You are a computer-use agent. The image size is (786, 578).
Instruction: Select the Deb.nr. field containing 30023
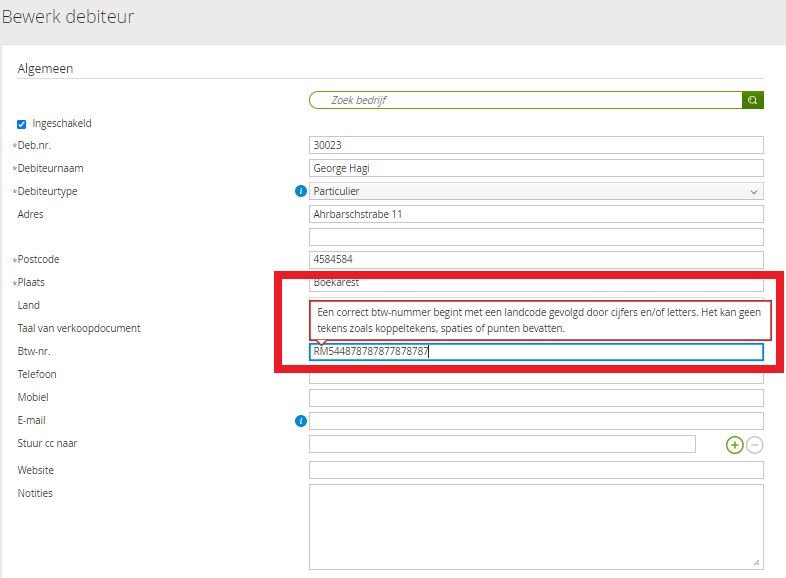click(536, 145)
